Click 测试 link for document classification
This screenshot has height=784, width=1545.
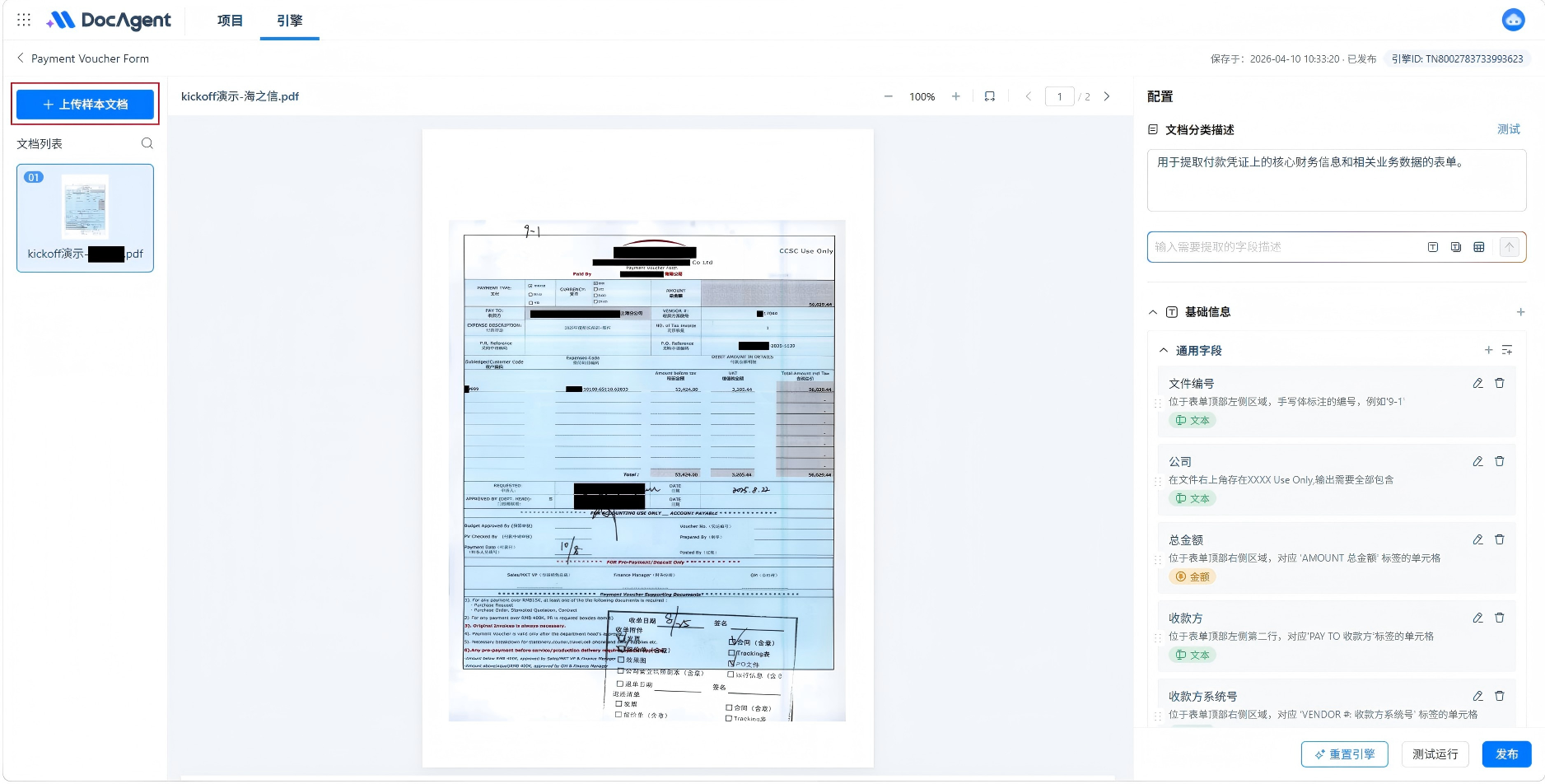point(1509,129)
